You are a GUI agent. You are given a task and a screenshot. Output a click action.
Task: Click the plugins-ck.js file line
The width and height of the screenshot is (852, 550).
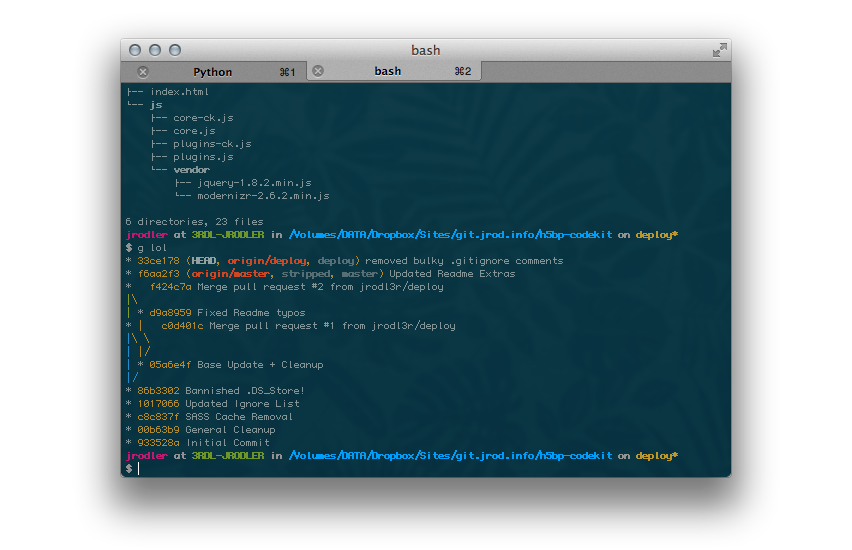[x=212, y=144]
